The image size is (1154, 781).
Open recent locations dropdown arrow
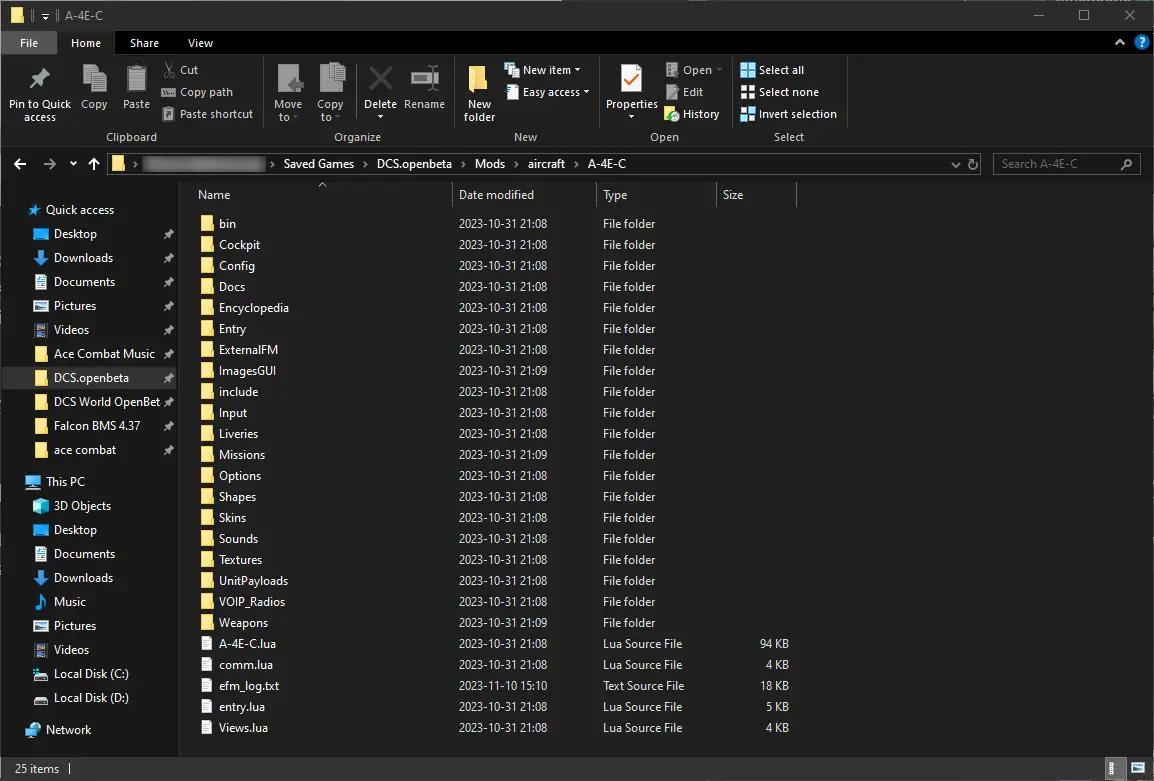click(x=73, y=164)
